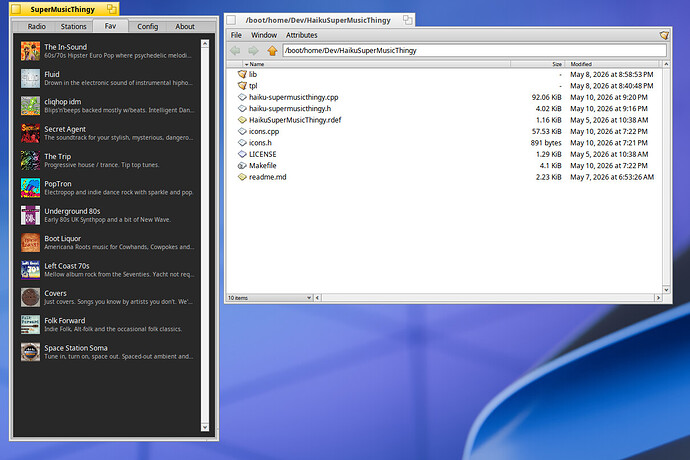Screen dimensions: 690x460
Task: Click the icons.h file icon
Action: point(242,143)
